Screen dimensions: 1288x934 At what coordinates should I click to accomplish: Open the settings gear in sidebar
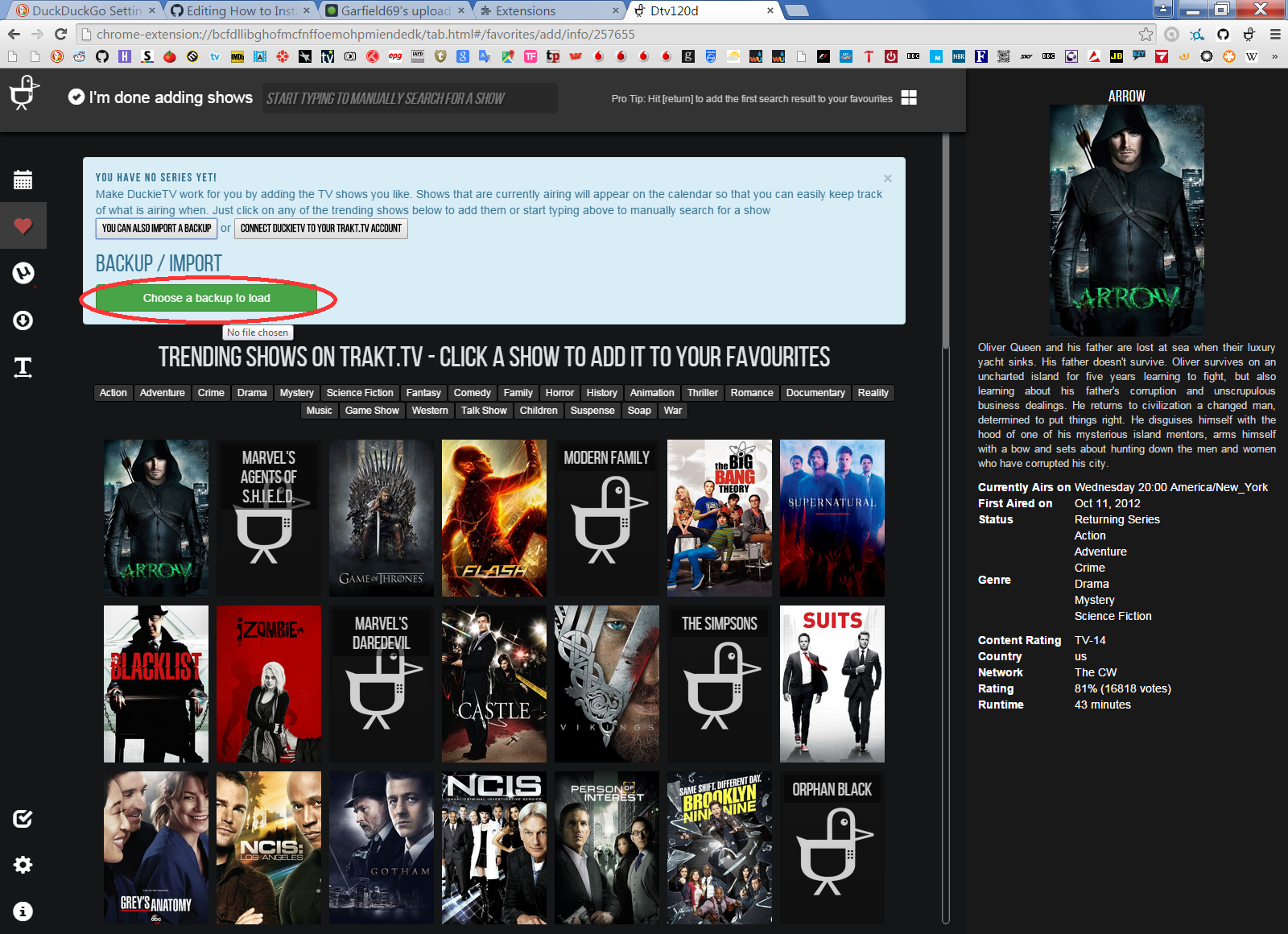pos(23,865)
